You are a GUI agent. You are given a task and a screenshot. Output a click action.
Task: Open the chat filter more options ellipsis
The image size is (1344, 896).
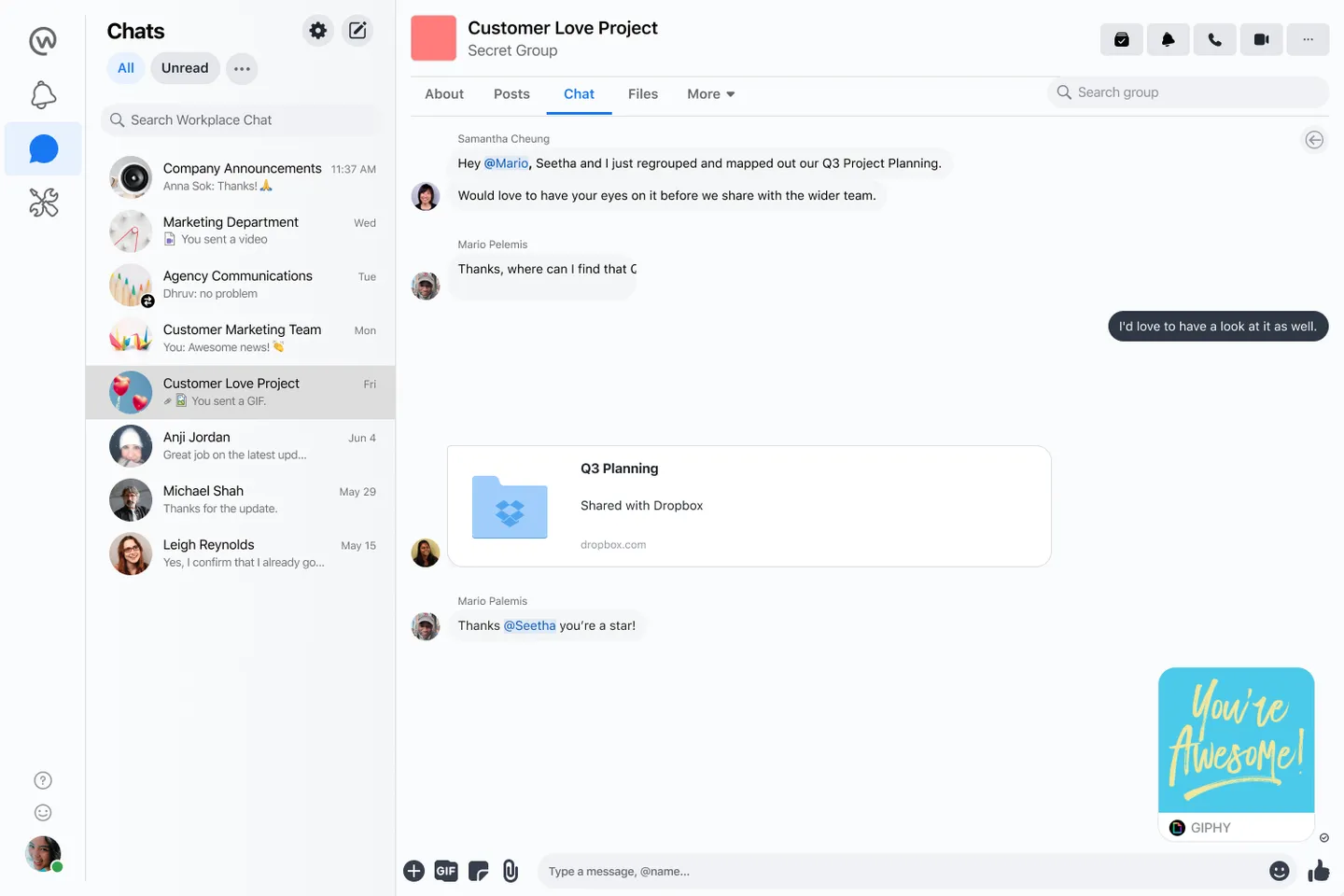tap(242, 68)
